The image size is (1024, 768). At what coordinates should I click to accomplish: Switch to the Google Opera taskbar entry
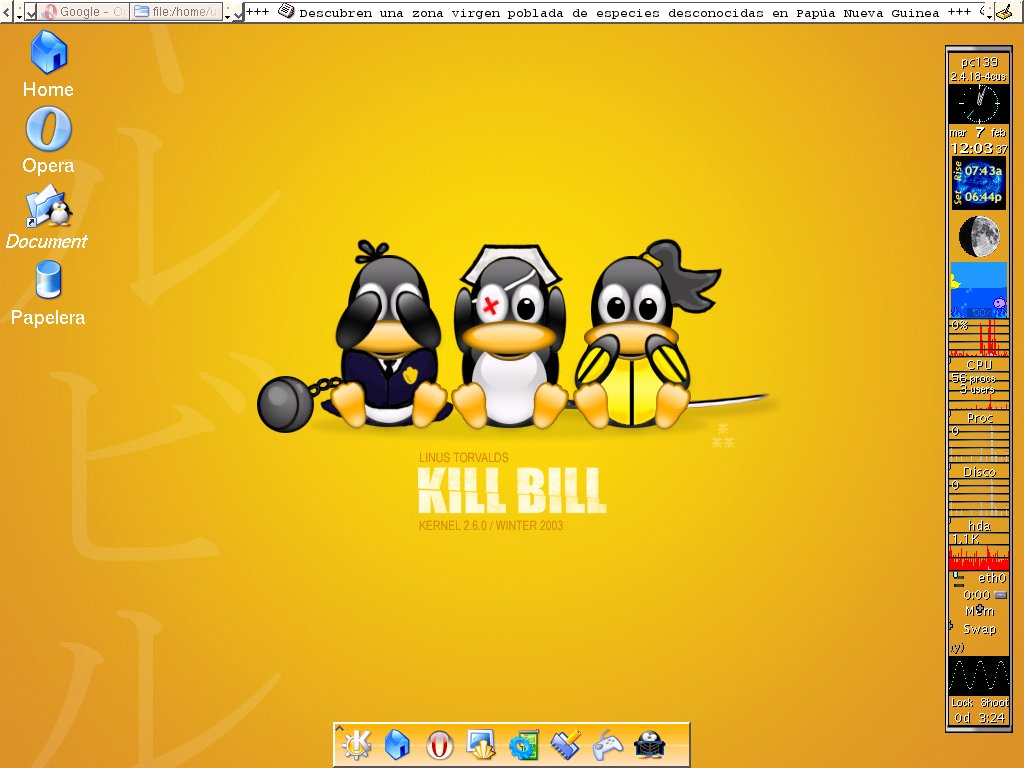pyautogui.click(x=84, y=12)
